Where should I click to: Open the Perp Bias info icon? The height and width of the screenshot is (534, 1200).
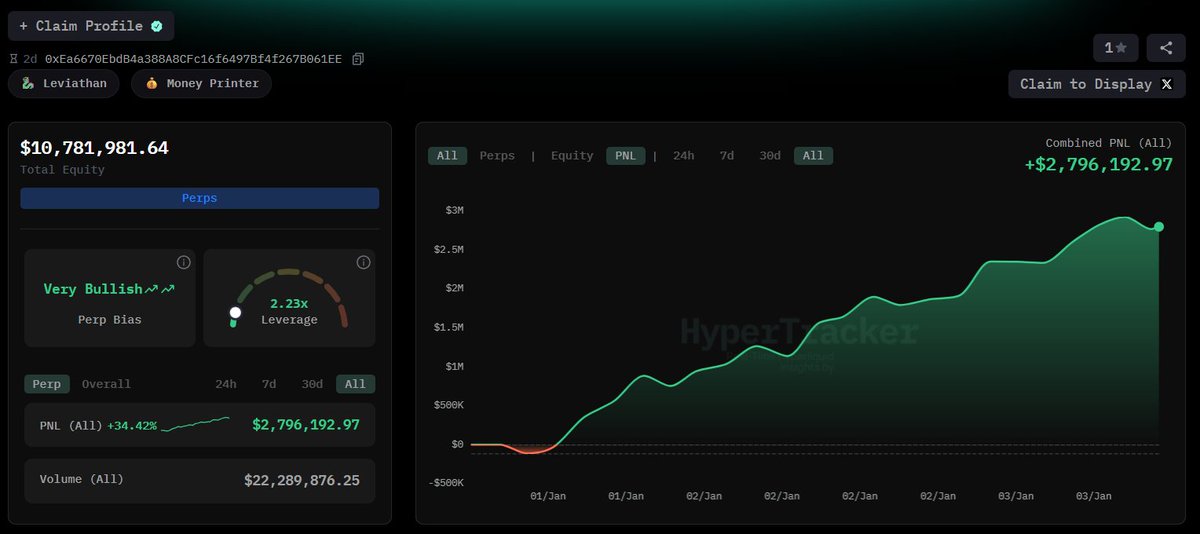(x=184, y=263)
